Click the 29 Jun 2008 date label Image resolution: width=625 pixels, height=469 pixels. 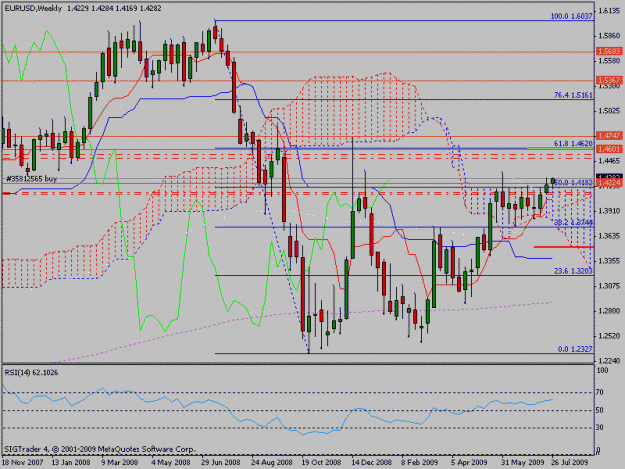(220, 462)
